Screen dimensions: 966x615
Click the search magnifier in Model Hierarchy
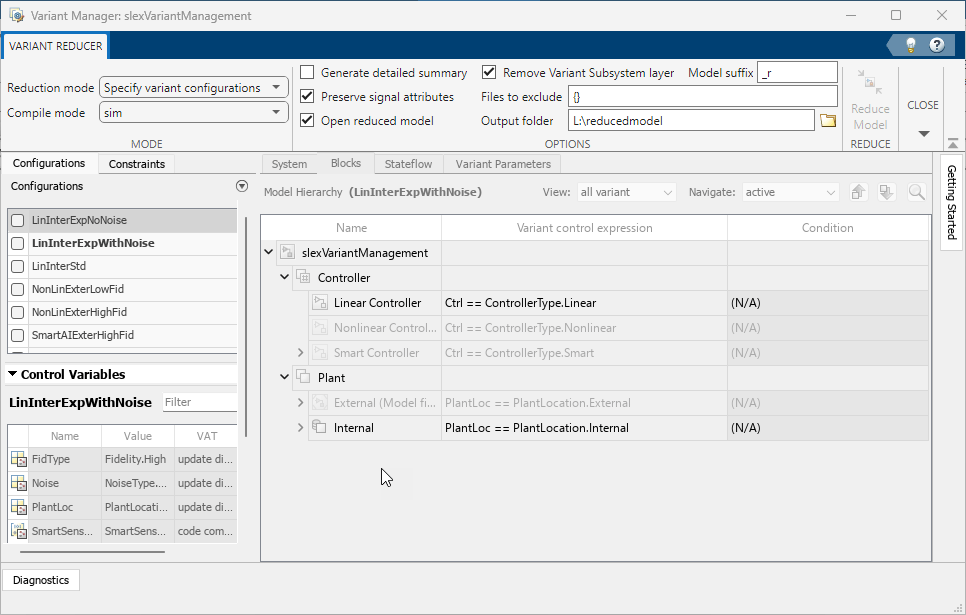(917, 192)
